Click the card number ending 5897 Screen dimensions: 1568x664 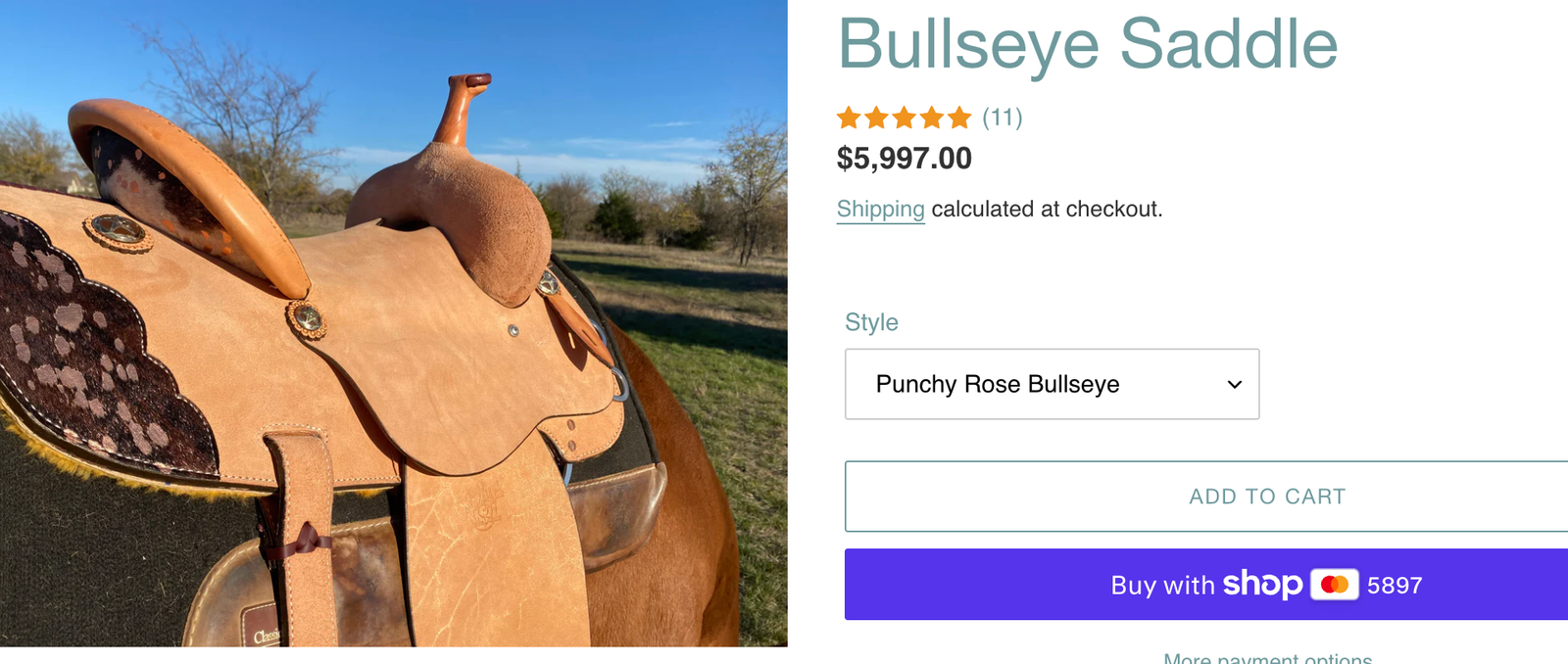[1395, 586]
